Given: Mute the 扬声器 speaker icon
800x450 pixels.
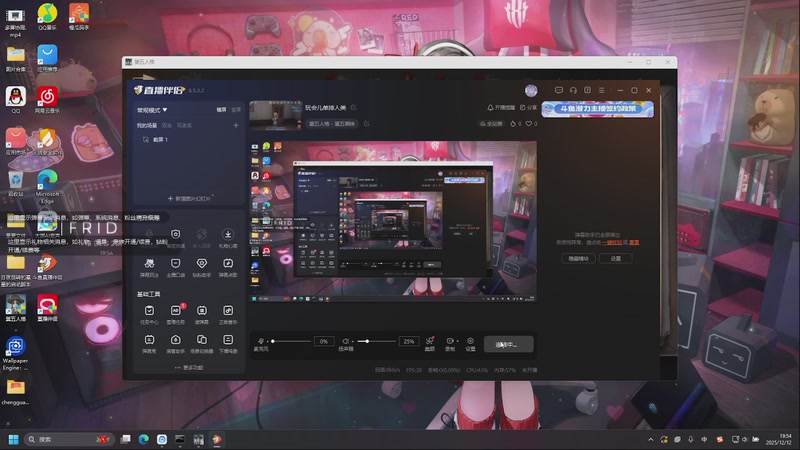Looking at the screenshot, I should click(x=345, y=341).
